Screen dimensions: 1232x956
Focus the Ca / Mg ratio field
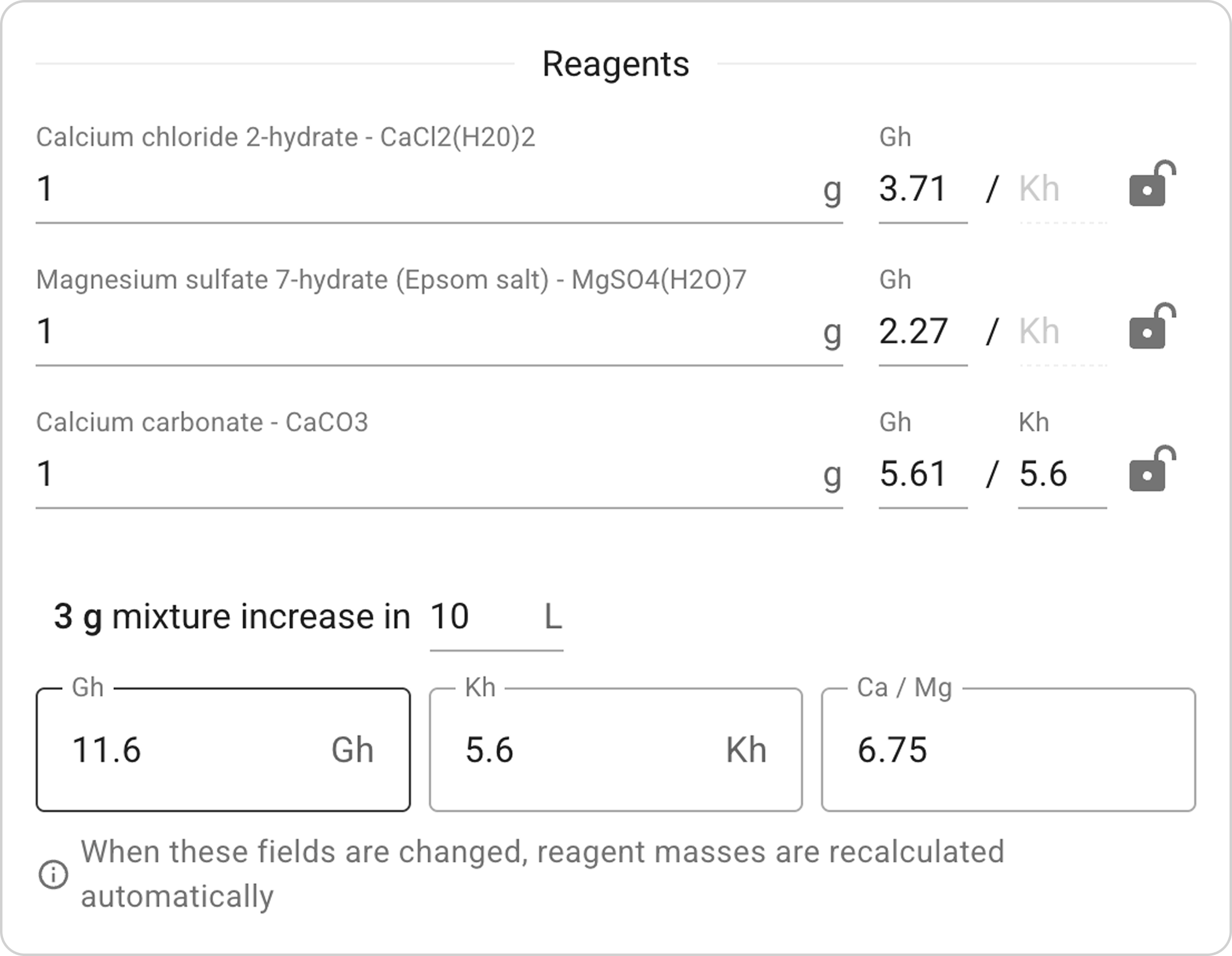point(1008,750)
